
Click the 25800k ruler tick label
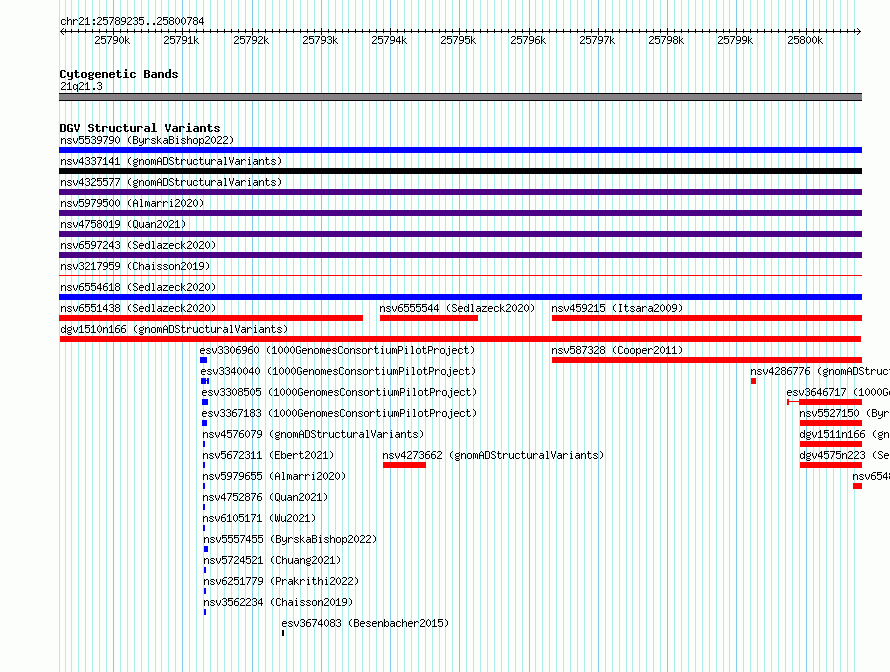(x=805, y=40)
